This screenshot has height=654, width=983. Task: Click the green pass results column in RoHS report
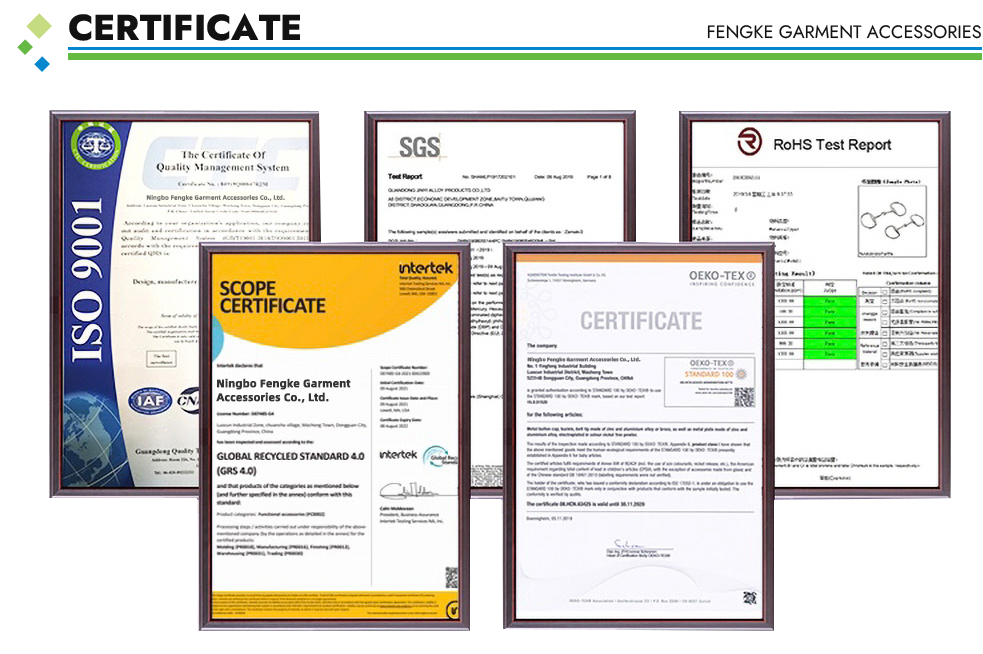coord(829,327)
